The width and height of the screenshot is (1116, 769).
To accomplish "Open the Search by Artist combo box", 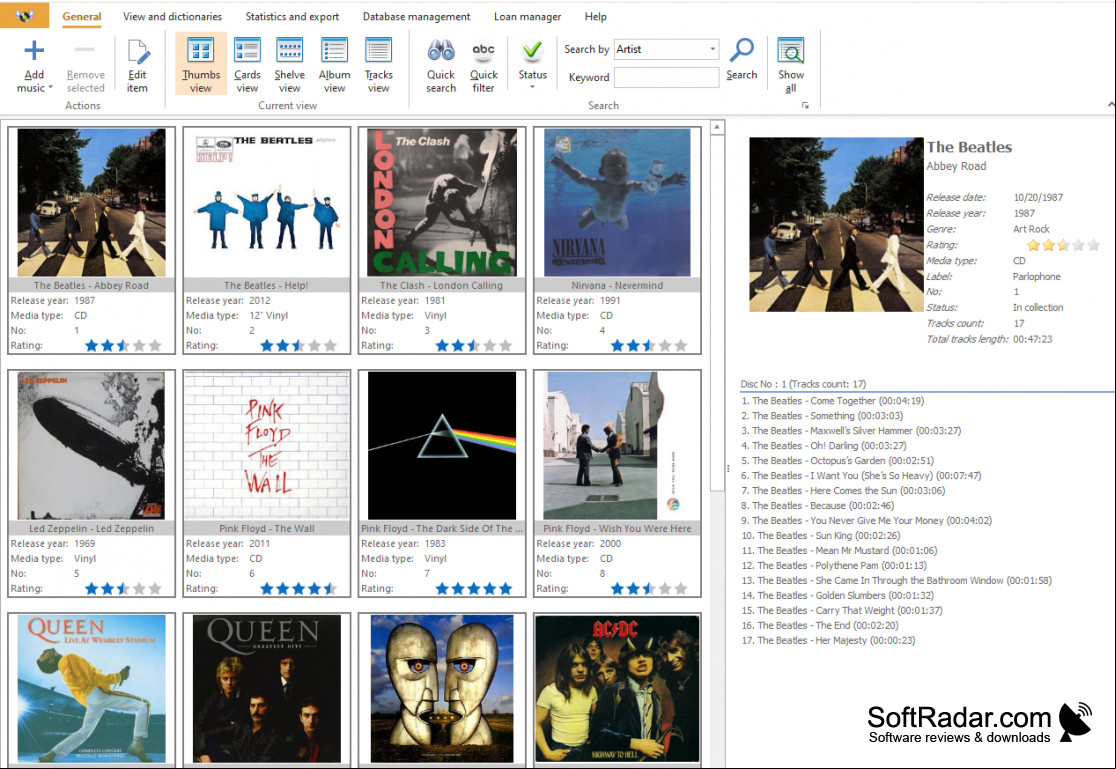I will (666, 49).
